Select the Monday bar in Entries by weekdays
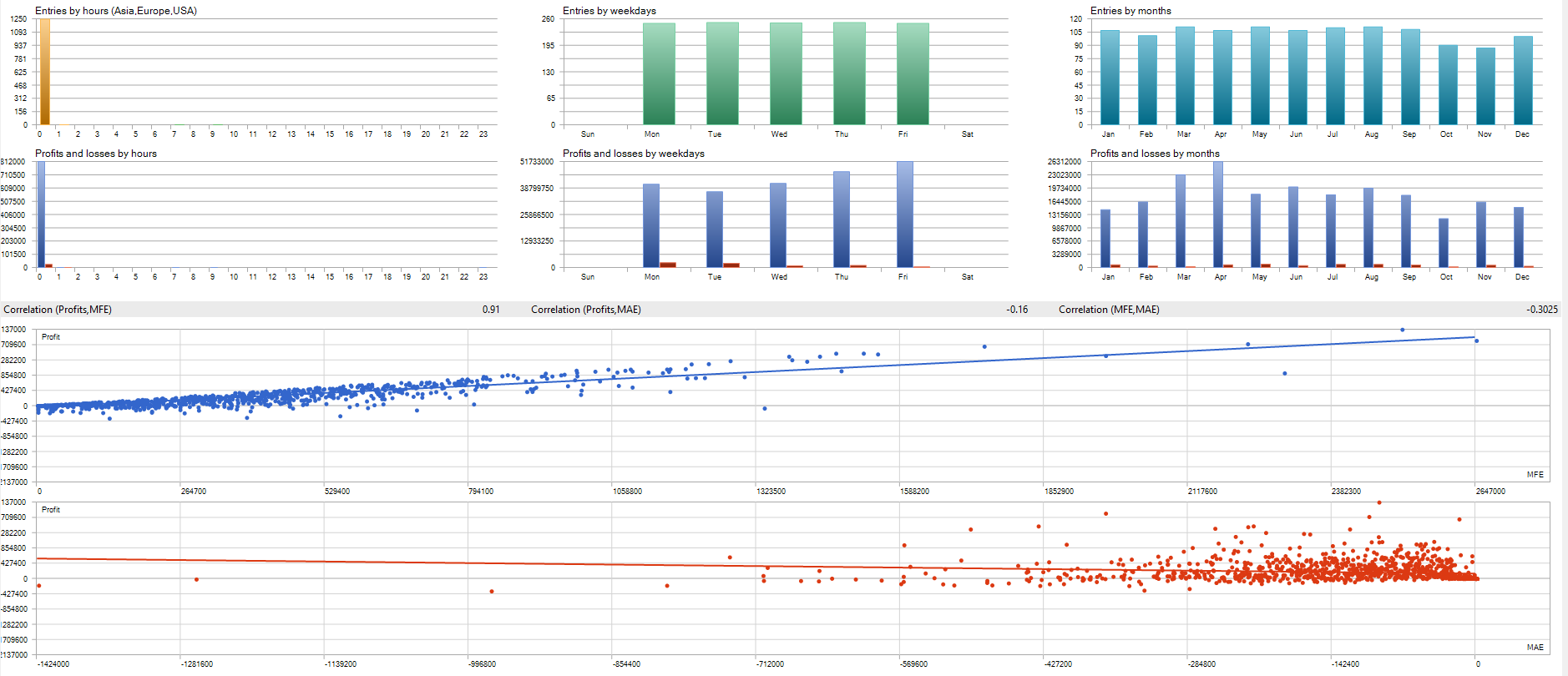This screenshot has width=1568, height=676. coord(659,74)
